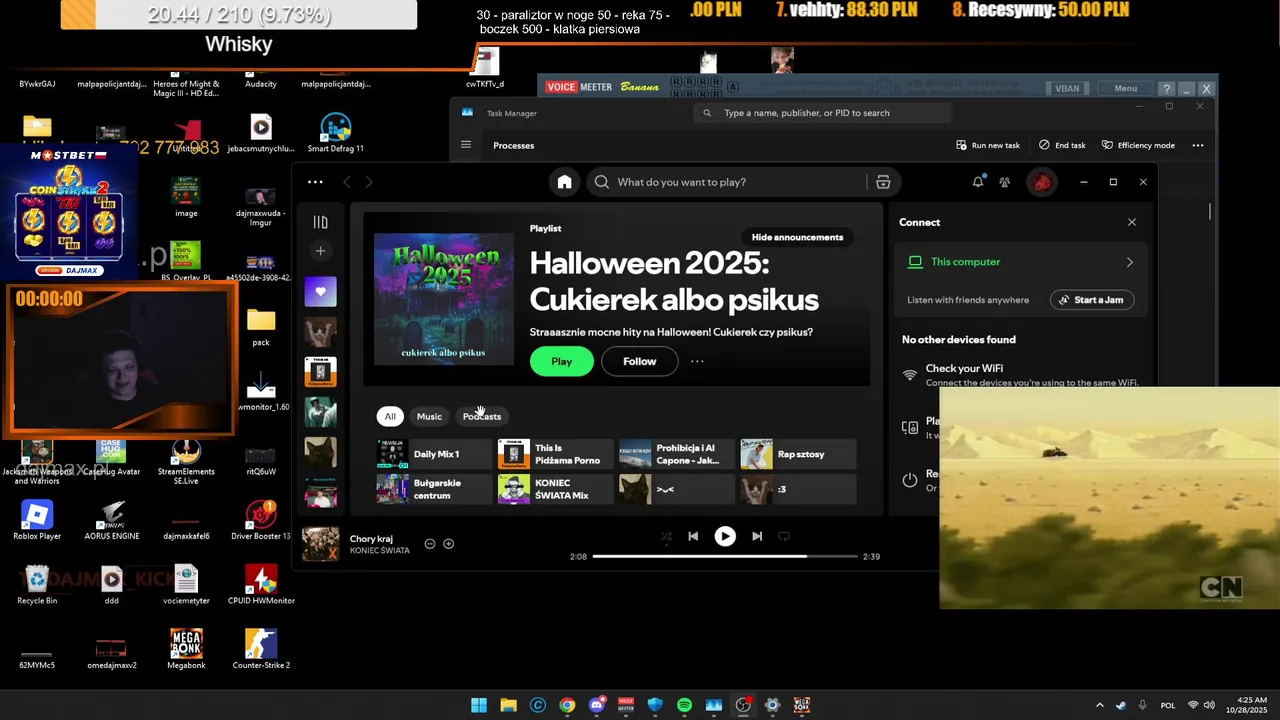Show hidden system tray icons

click(x=1100, y=705)
